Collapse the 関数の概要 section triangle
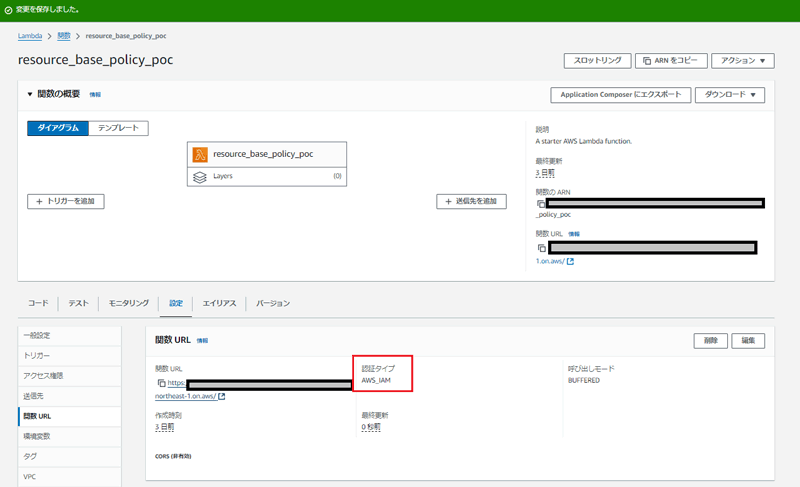The image size is (800, 487). [x=30, y=94]
